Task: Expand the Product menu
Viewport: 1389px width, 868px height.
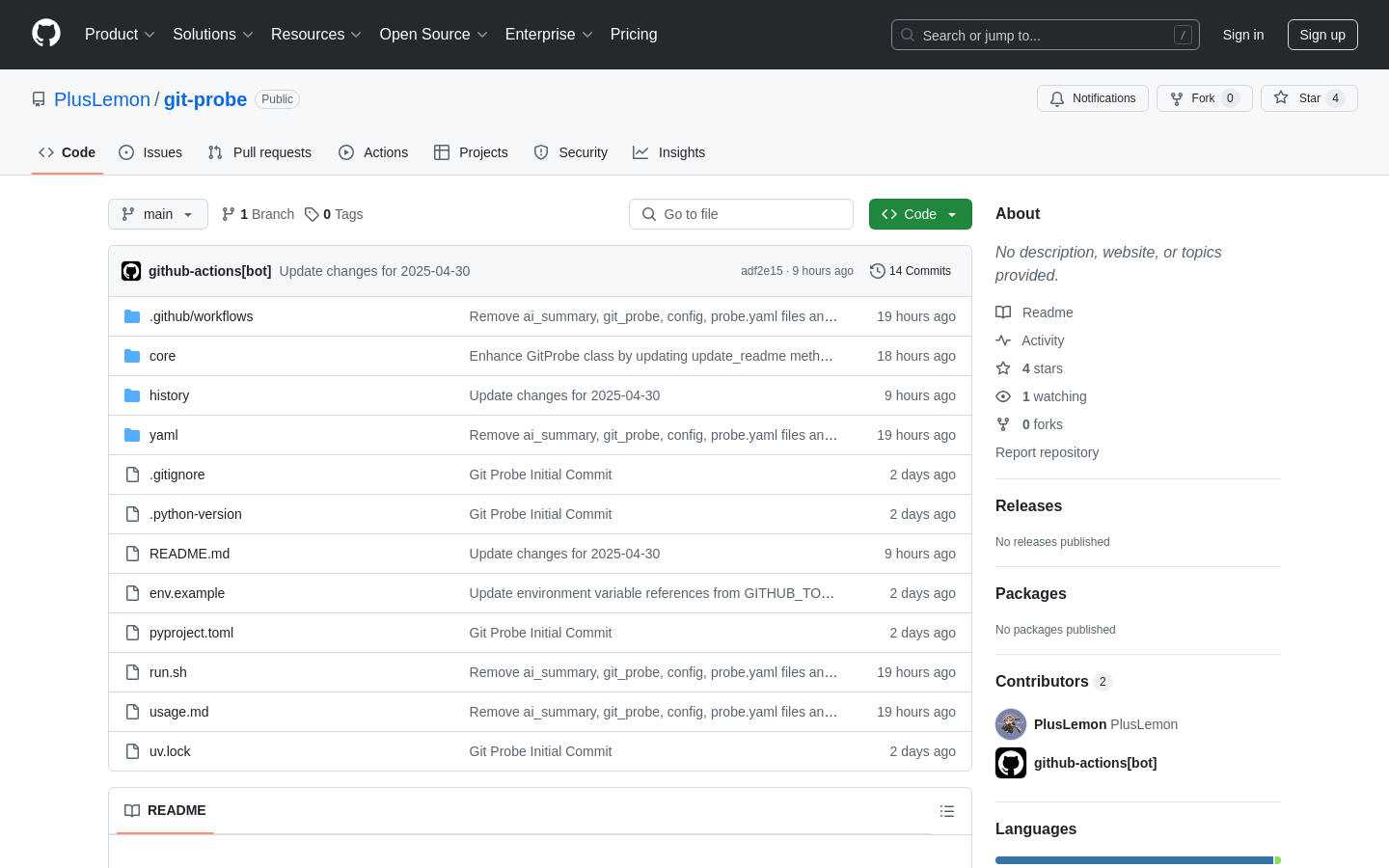Action: pyautogui.click(x=120, y=35)
